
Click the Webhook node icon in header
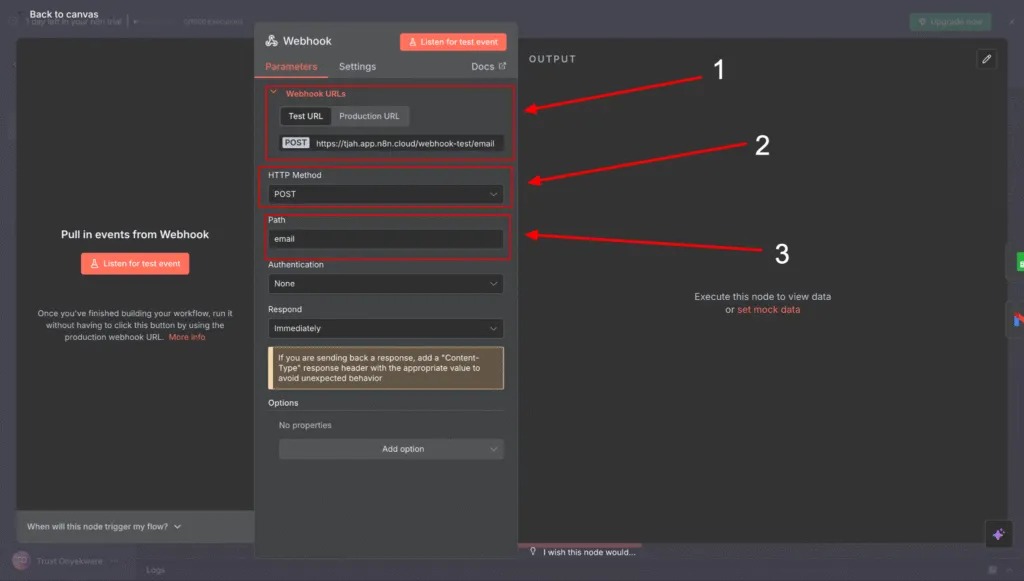point(271,42)
